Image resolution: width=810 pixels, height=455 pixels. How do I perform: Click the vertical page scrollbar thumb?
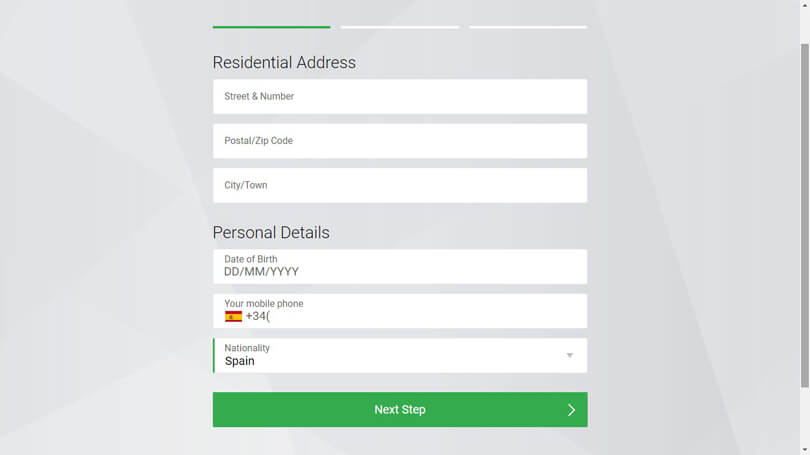click(805, 215)
